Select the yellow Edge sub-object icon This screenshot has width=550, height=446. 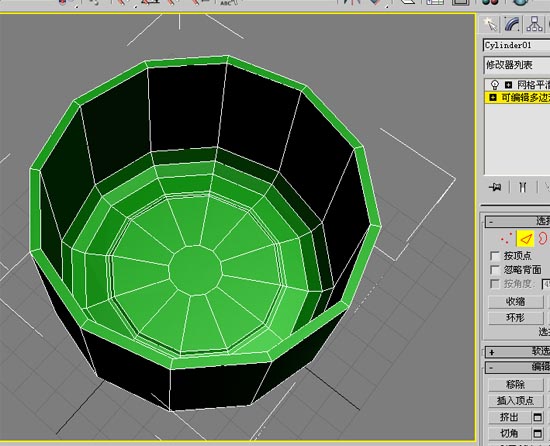(x=525, y=239)
